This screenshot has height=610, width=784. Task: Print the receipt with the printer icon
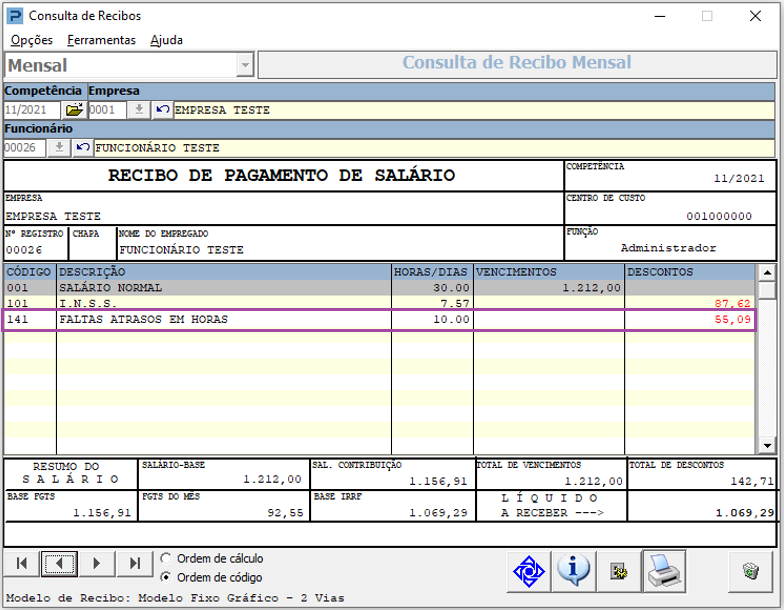664,571
